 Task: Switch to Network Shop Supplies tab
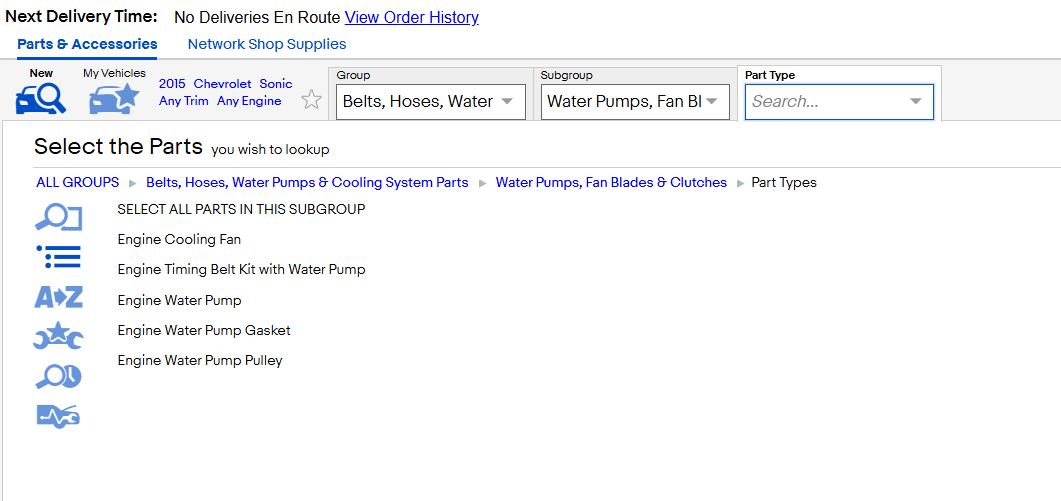(267, 44)
